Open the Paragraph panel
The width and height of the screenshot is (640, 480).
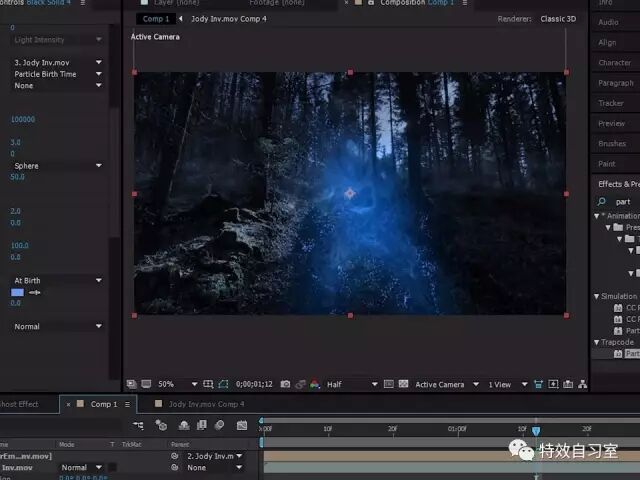click(x=616, y=83)
